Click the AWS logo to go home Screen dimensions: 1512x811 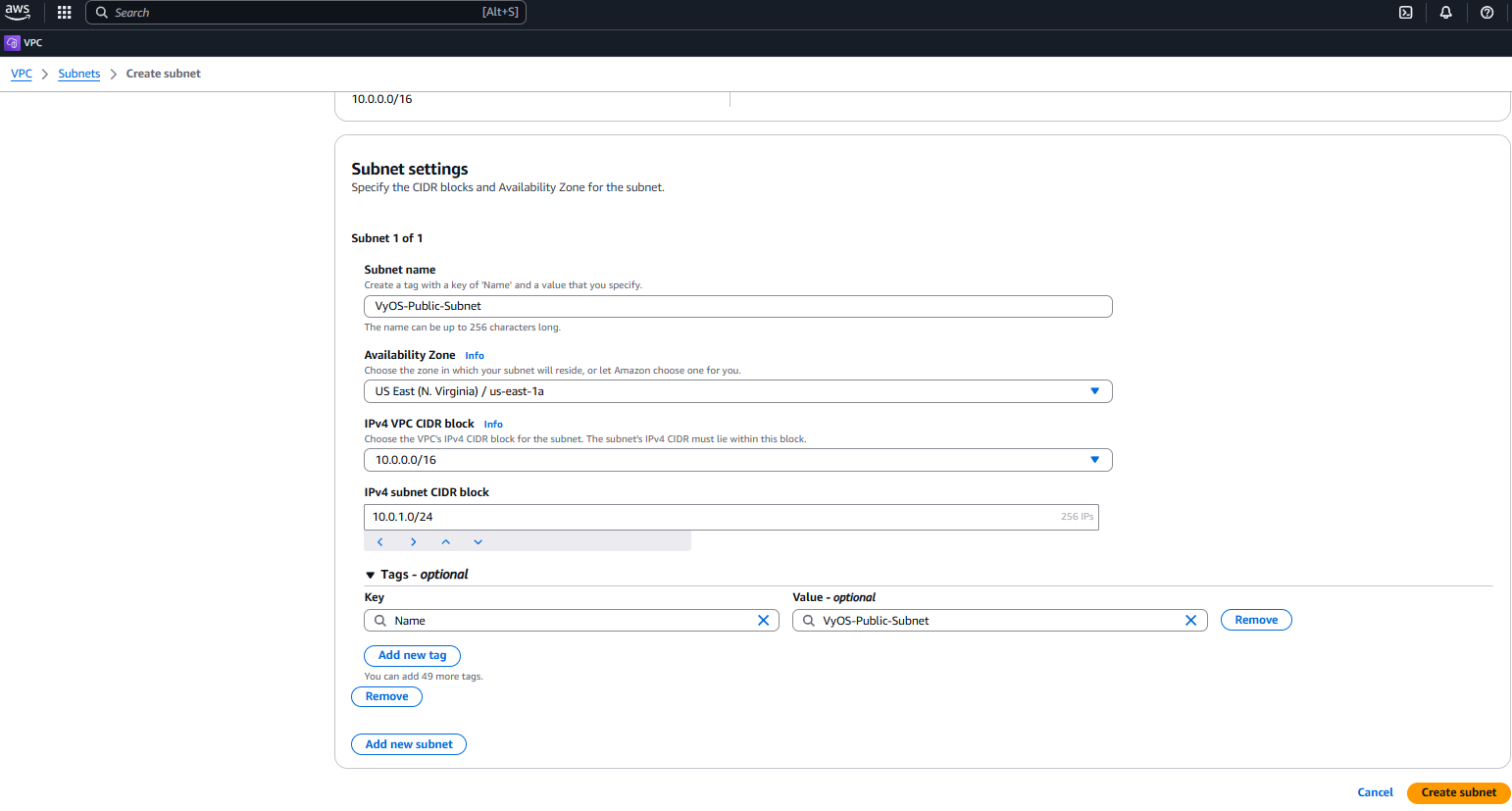[18, 13]
